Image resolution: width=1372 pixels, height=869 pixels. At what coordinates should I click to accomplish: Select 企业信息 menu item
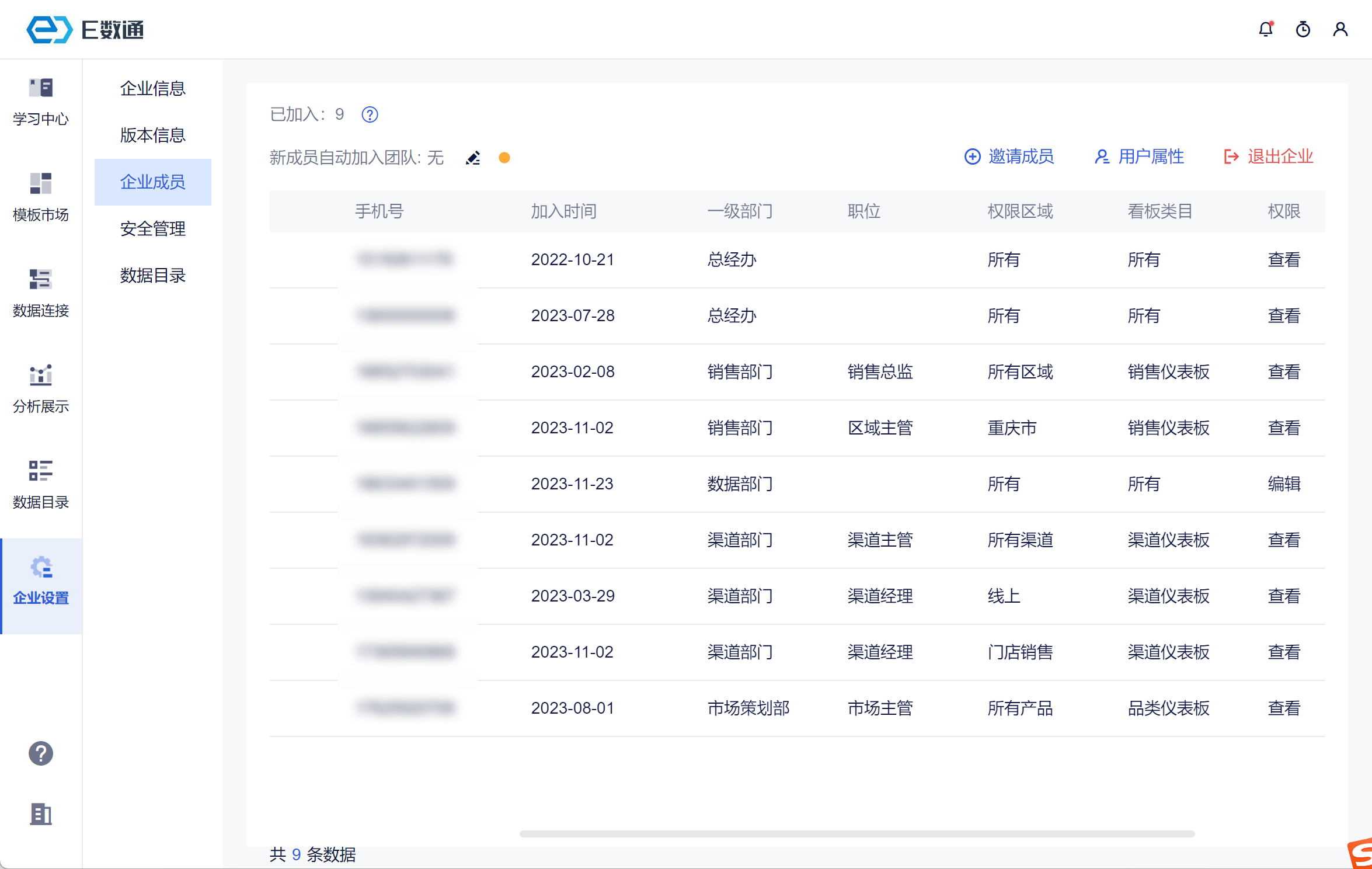click(x=152, y=89)
